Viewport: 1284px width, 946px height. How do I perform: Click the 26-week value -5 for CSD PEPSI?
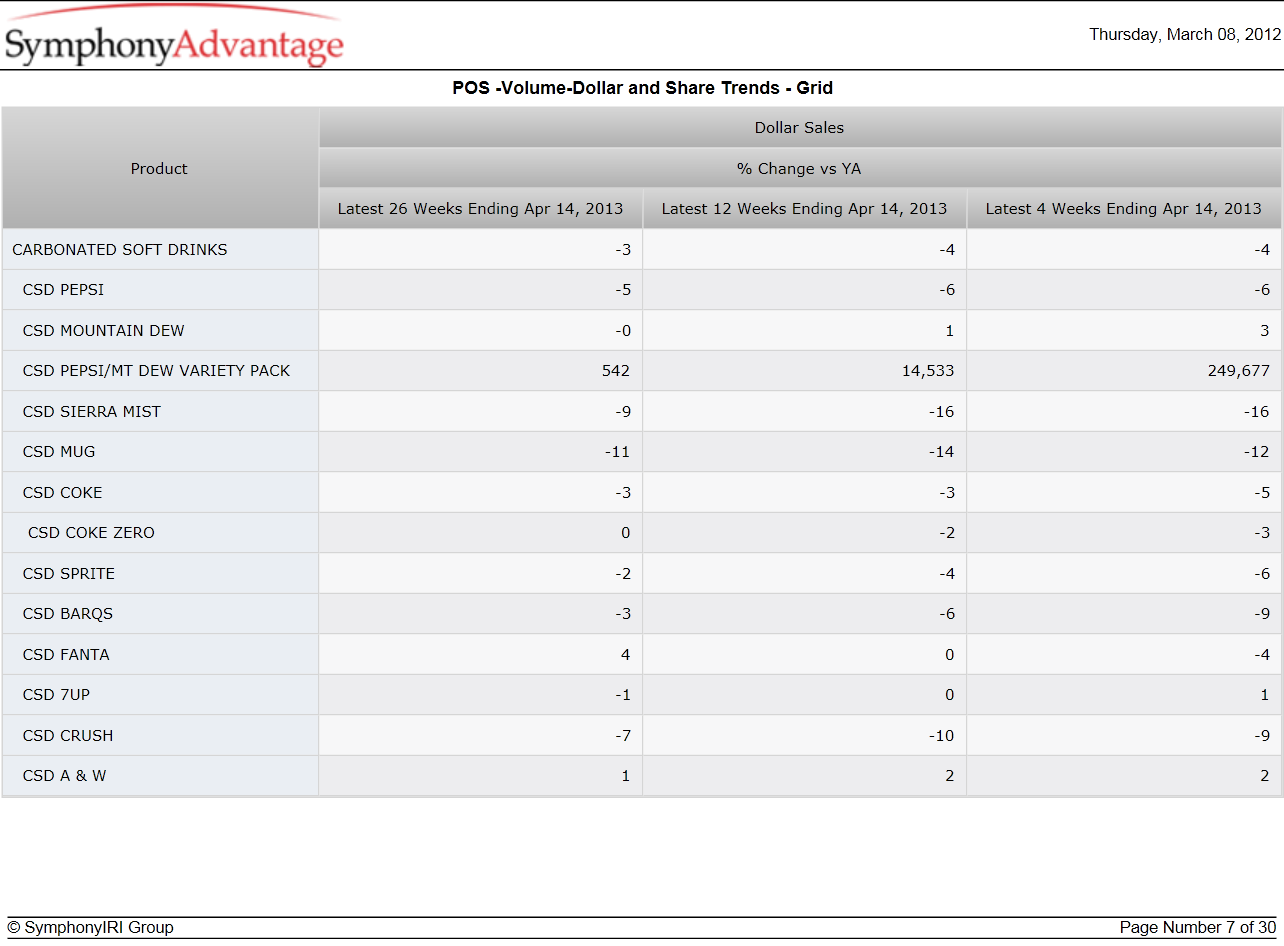623,290
